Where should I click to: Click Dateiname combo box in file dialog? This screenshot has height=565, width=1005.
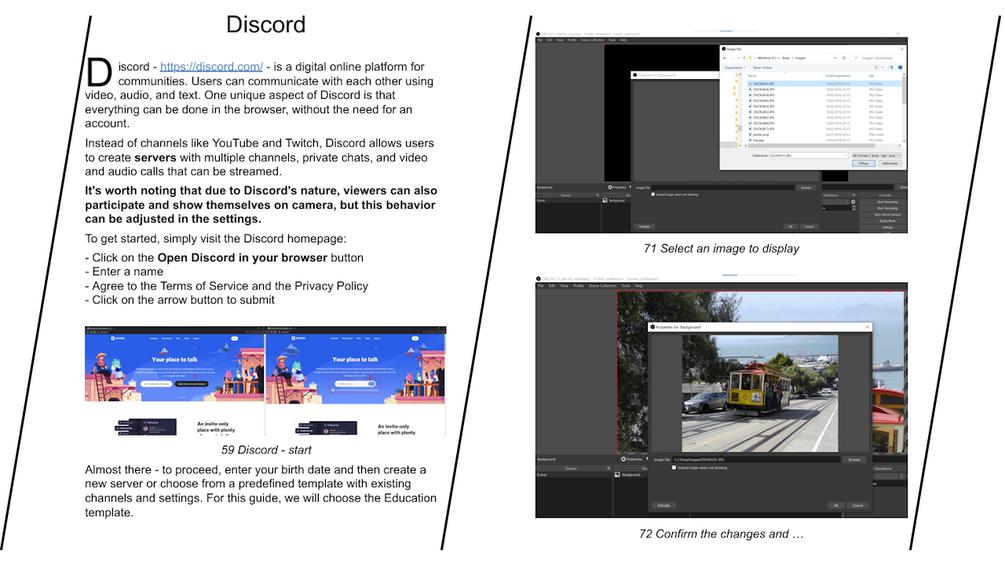pos(809,156)
